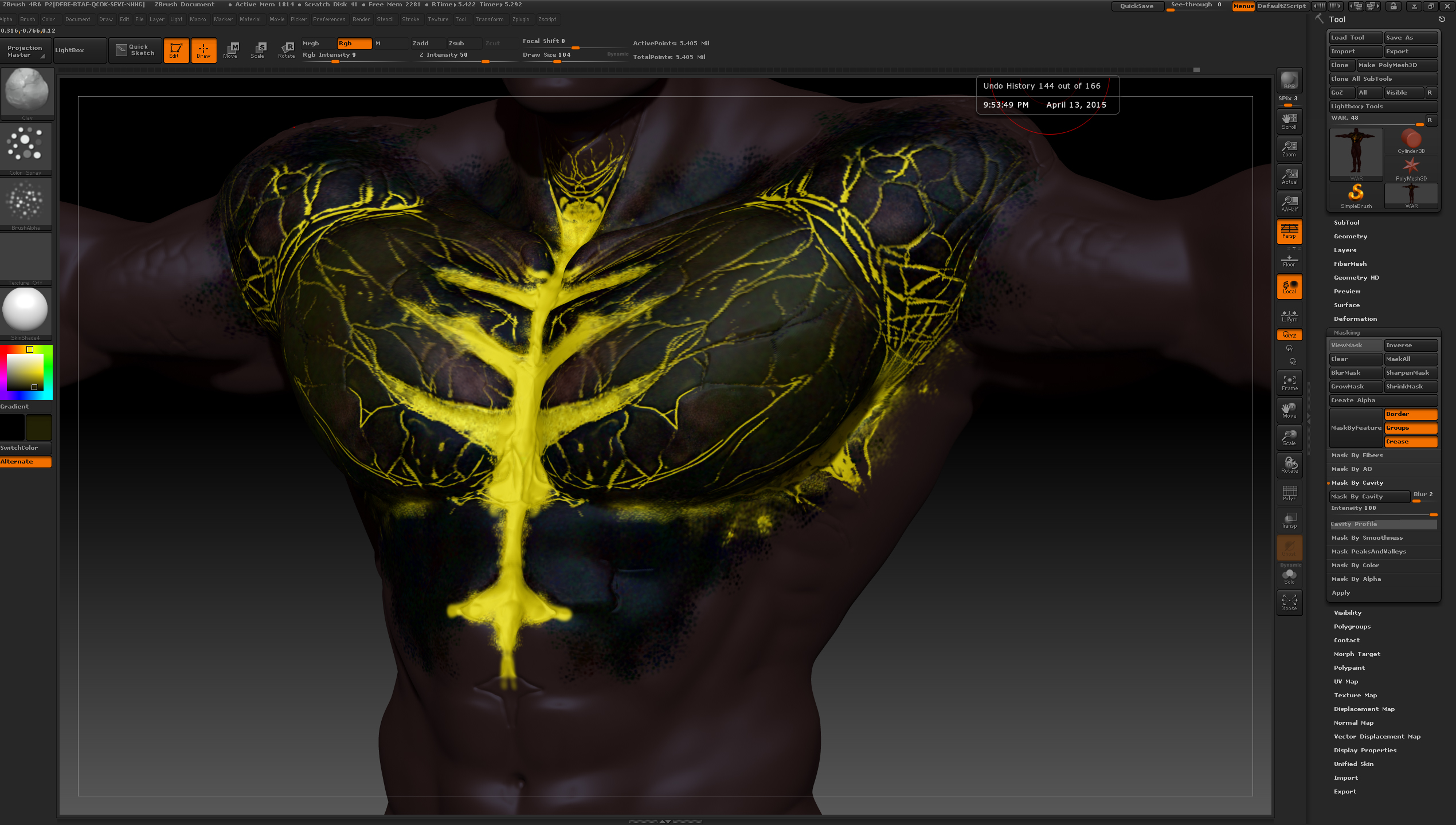
Task: Select the Rotate tool icon in top toolbar
Action: pos(286,50)
